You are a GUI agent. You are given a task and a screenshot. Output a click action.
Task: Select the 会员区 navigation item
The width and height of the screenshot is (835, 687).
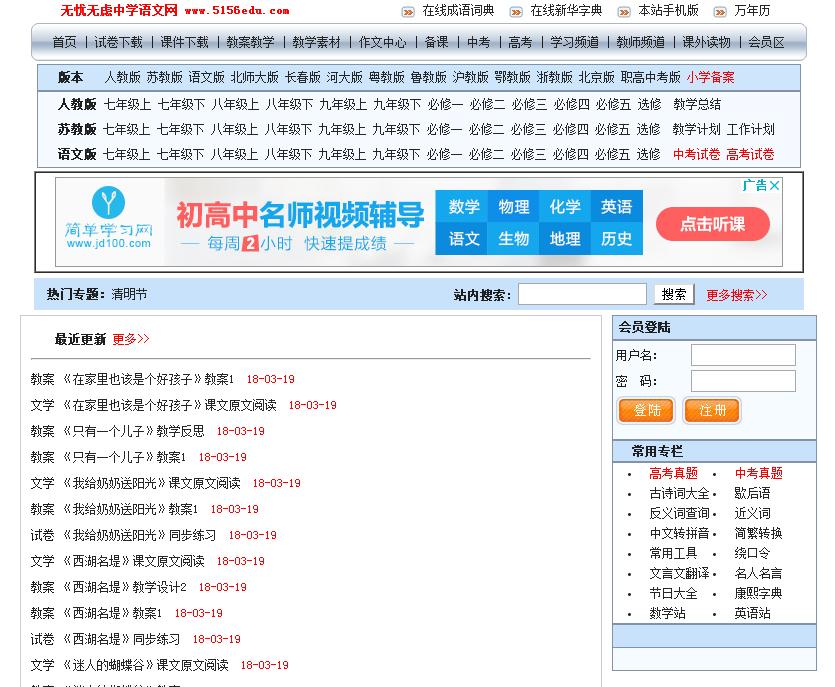point(766,42)
